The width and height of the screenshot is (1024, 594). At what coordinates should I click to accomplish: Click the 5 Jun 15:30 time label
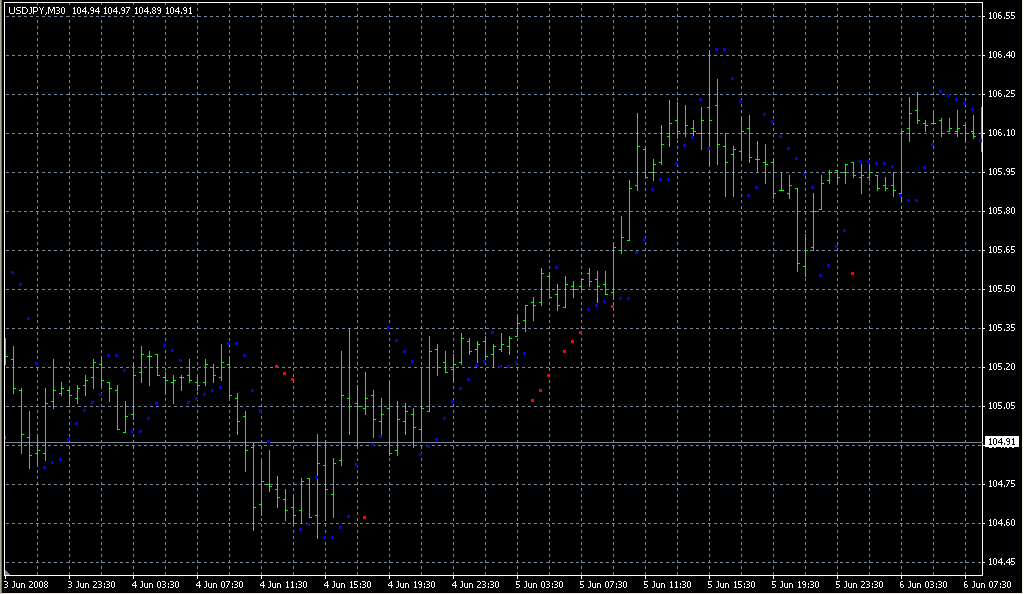click(x=730, y=584)
